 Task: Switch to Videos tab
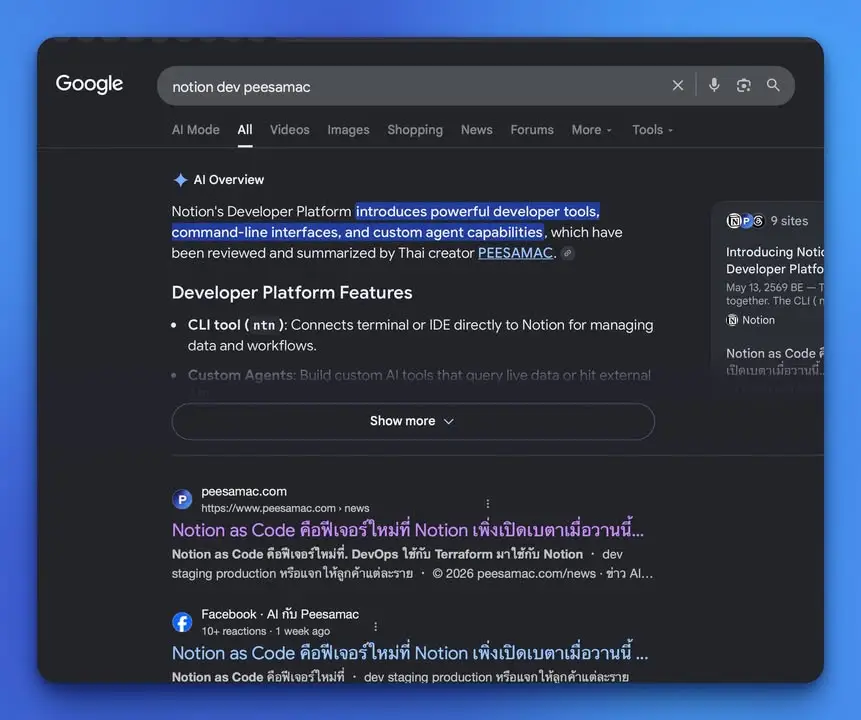(x=289, y=130)
